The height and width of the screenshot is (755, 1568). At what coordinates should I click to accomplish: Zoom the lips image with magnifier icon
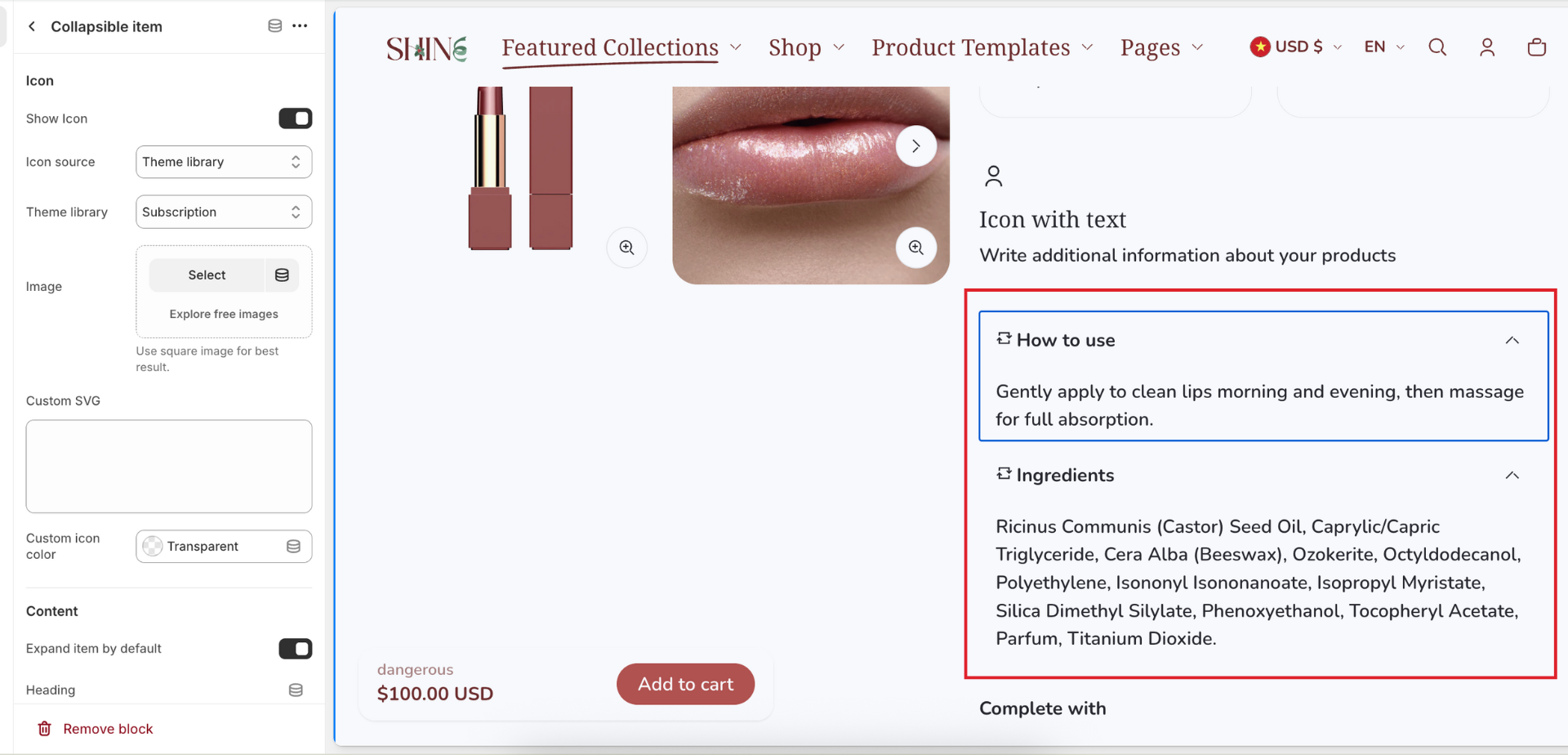(915, 248)
